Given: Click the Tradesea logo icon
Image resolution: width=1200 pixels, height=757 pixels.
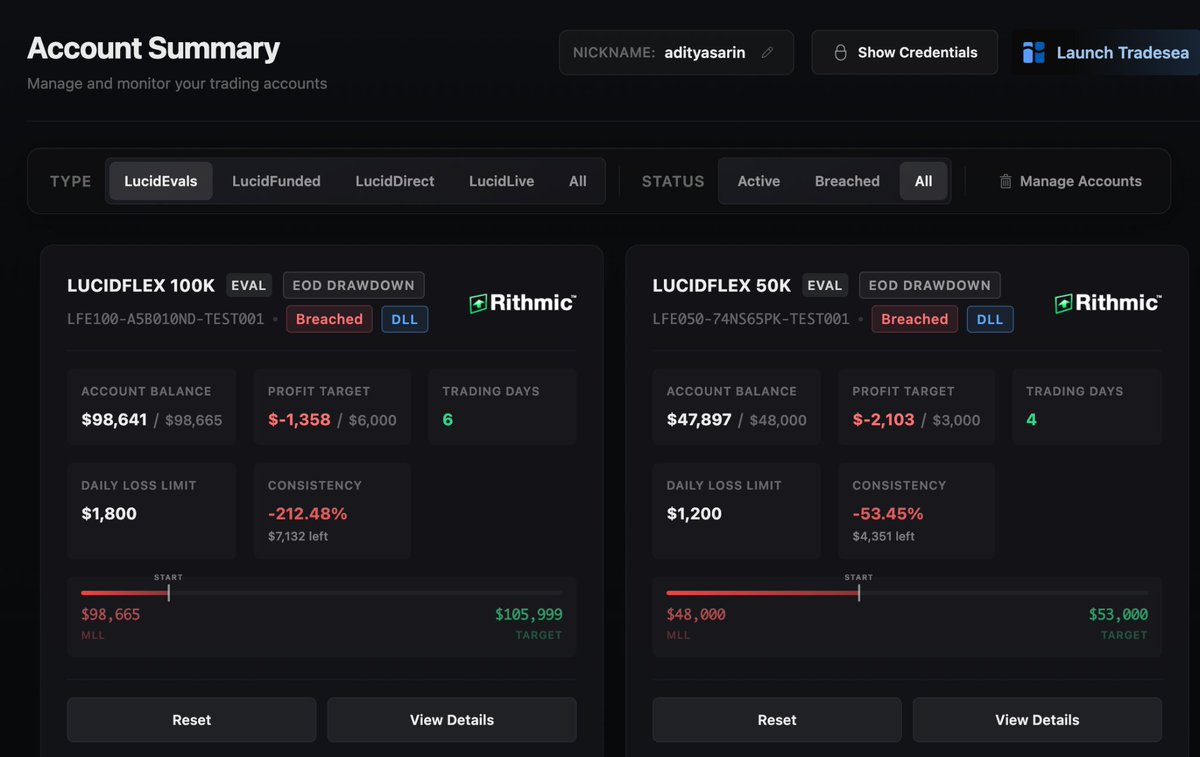Looking at the screenshot, I should coord(1033,52).
